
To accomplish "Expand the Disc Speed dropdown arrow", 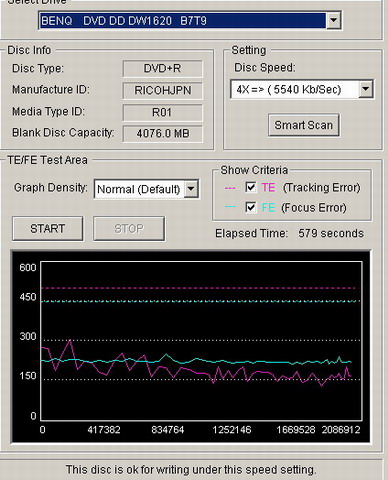I will [366, 89].
